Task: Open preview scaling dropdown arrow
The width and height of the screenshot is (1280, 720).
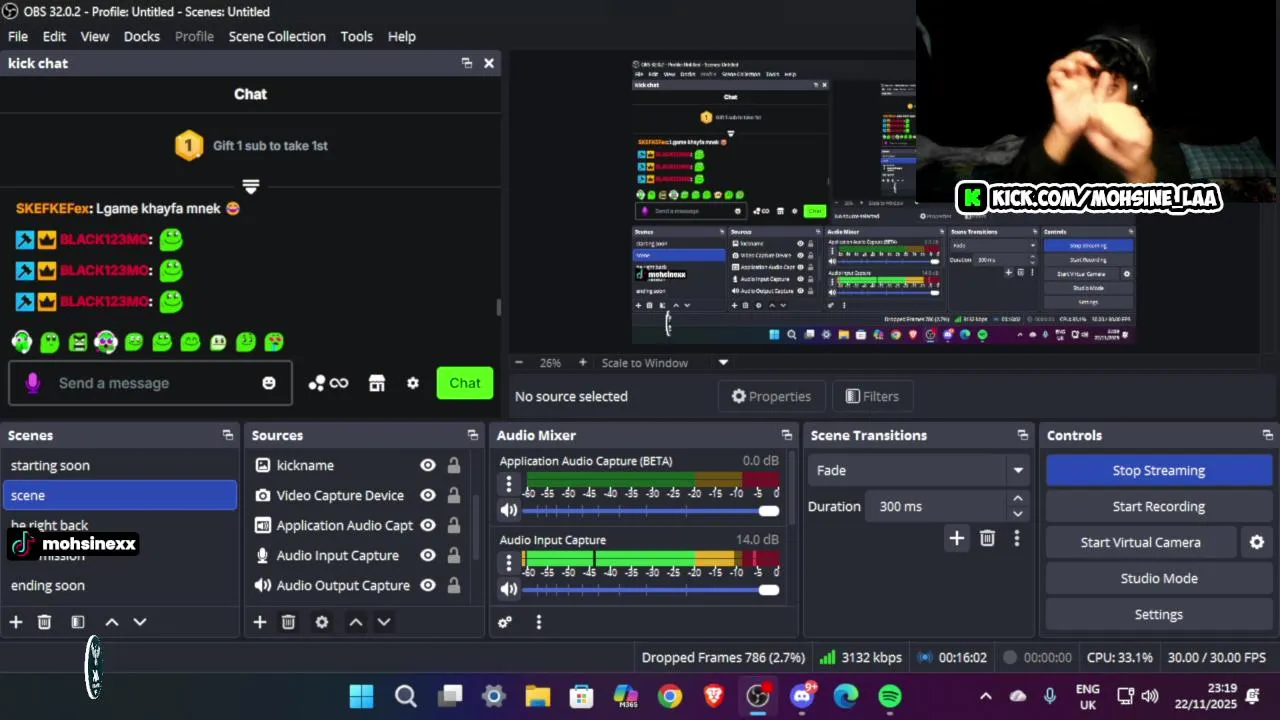Action: (723, 363)
